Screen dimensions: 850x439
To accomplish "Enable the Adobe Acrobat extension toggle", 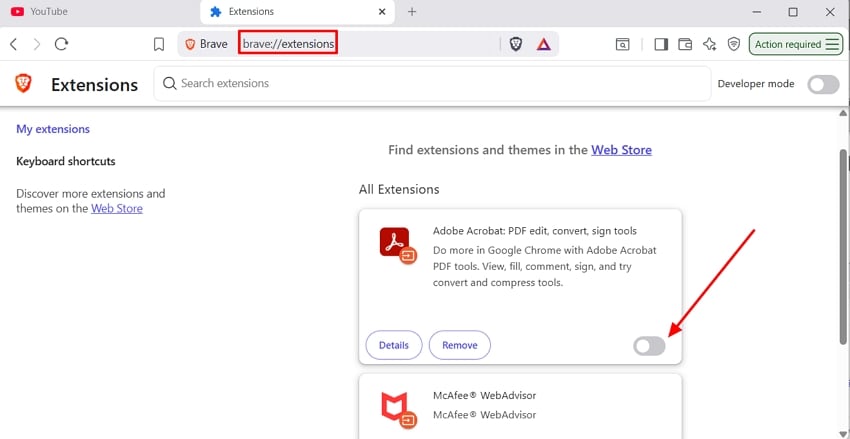I will coord(649,346).
